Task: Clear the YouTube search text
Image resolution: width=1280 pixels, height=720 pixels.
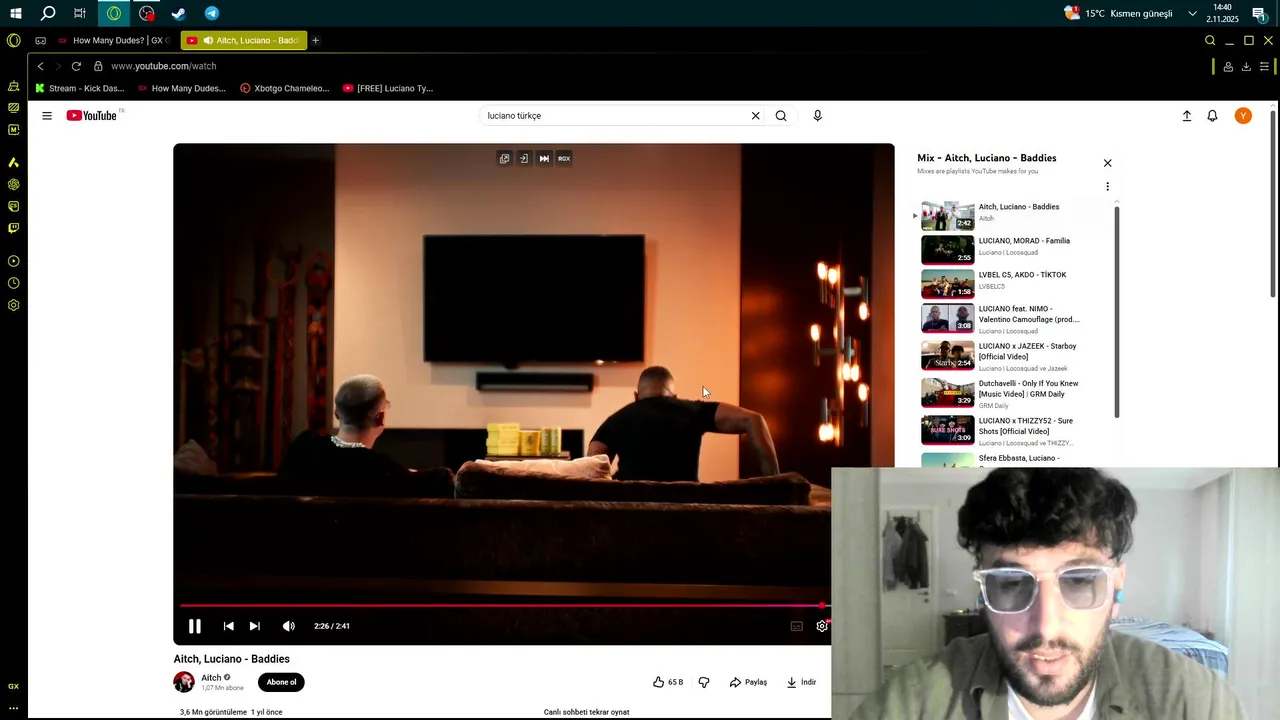Action: tap(755, 116)
